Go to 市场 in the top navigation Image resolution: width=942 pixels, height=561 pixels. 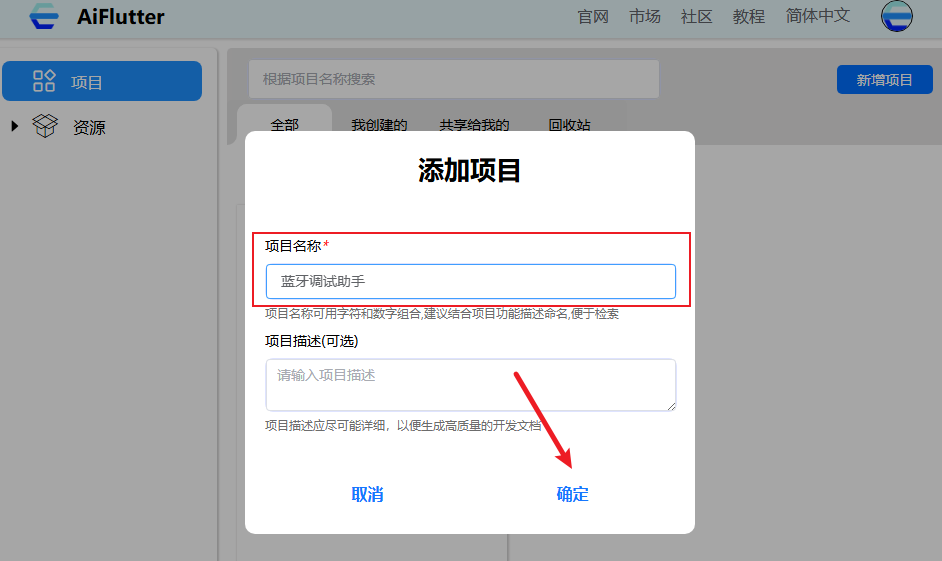[x=645, y=16]
